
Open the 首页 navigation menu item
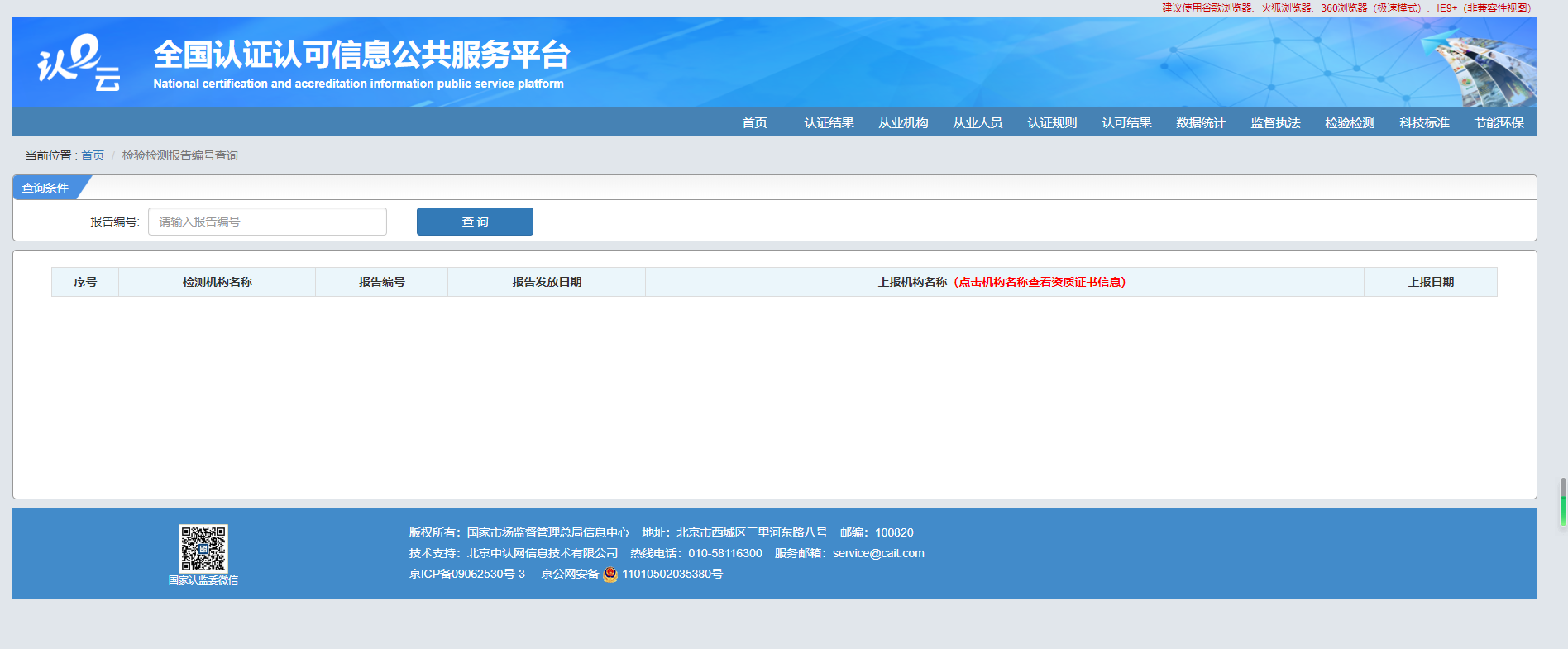pyautogui.click(x=754, y=122)
